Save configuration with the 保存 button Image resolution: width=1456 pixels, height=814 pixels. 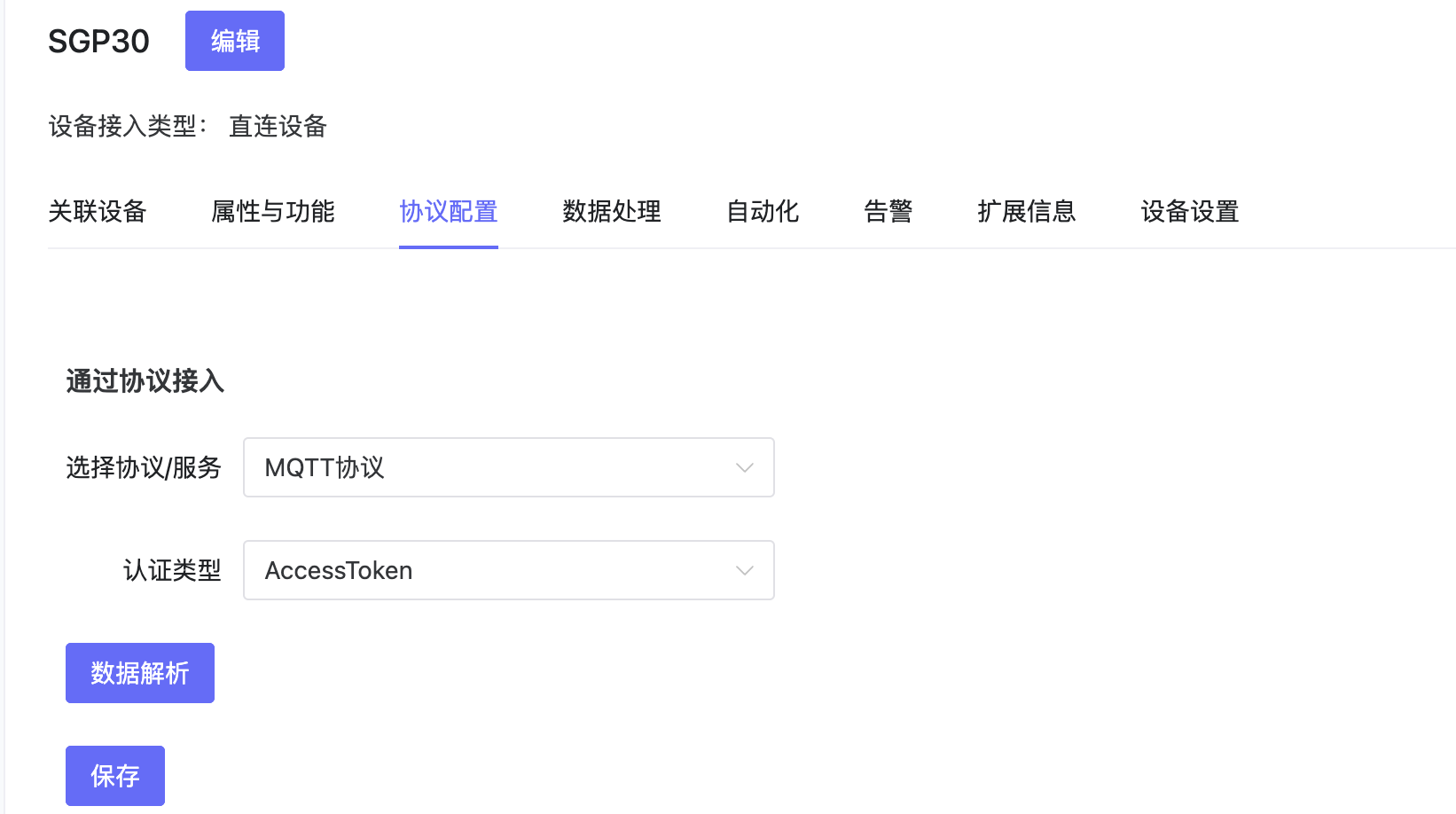pyautogui.click(x=115, y=776)
